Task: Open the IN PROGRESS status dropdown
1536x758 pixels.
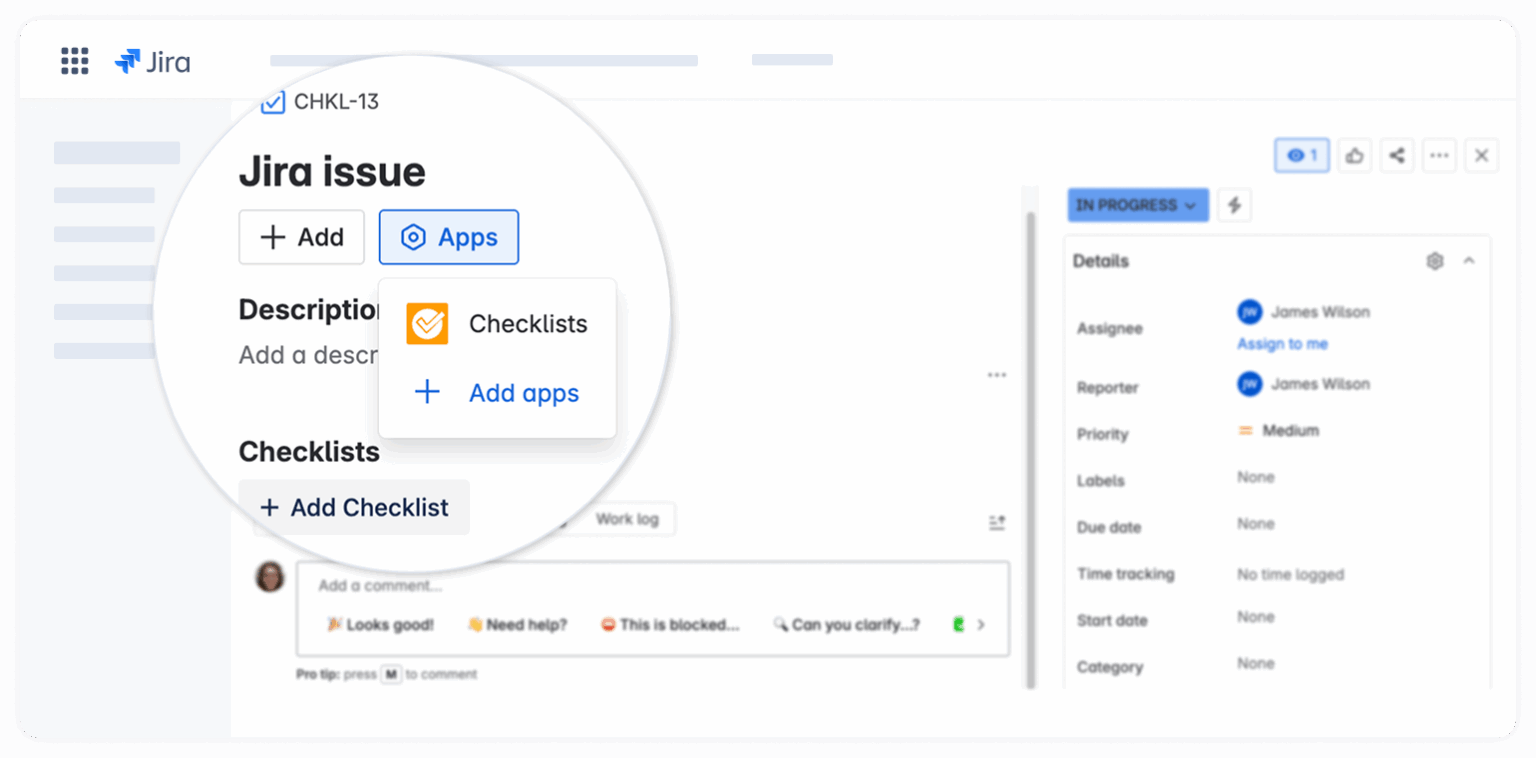Action: tap(1137, 205)
